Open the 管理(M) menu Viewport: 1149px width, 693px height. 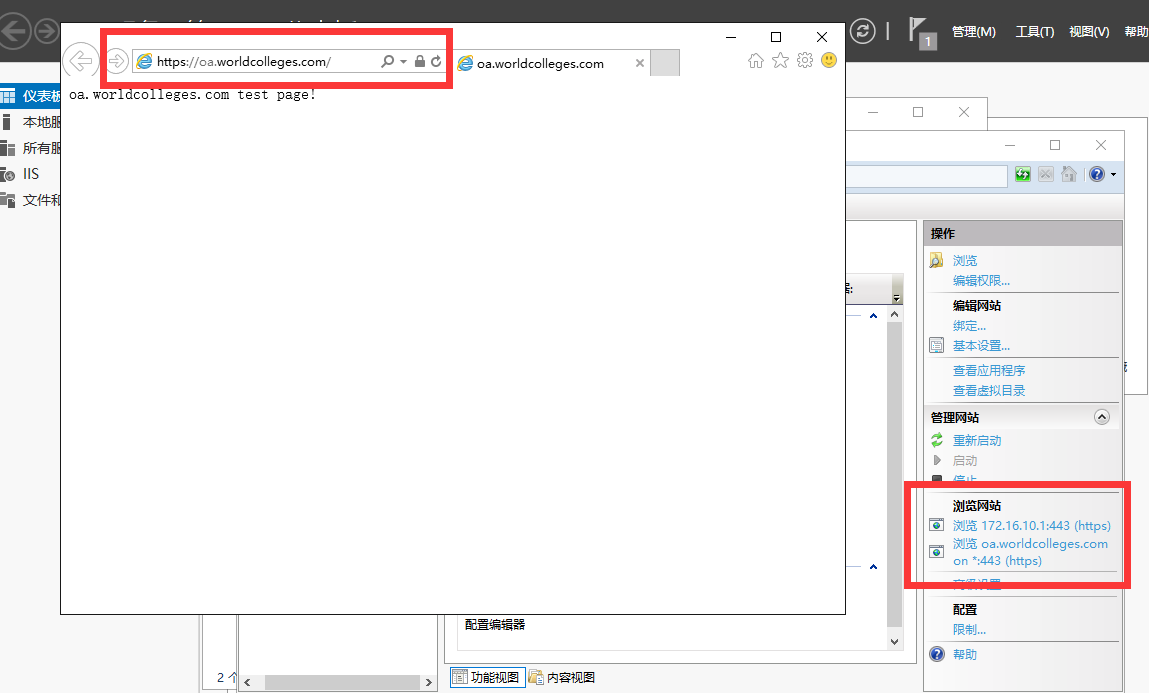coord(973,32)
